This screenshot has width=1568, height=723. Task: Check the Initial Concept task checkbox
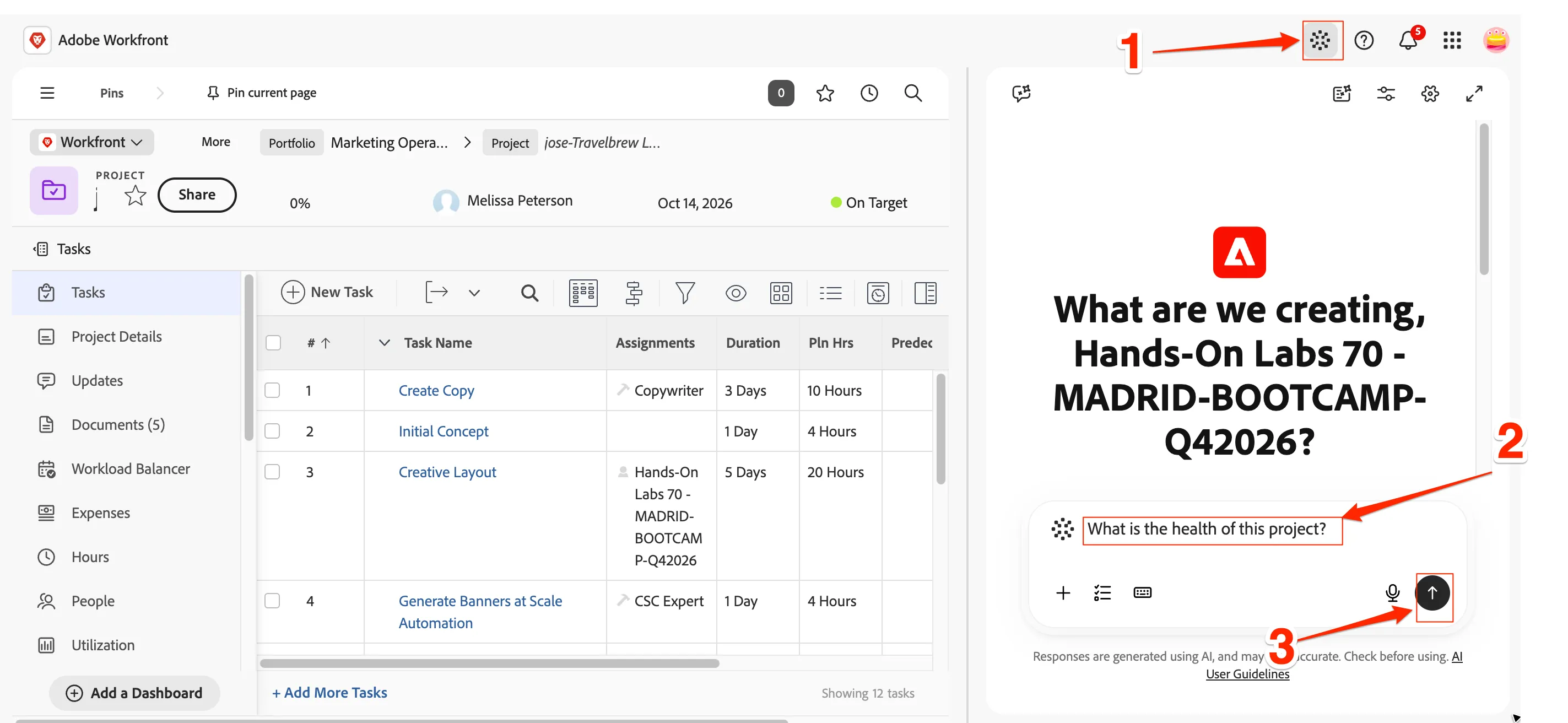pyautogui.click(x=272, y=431)
